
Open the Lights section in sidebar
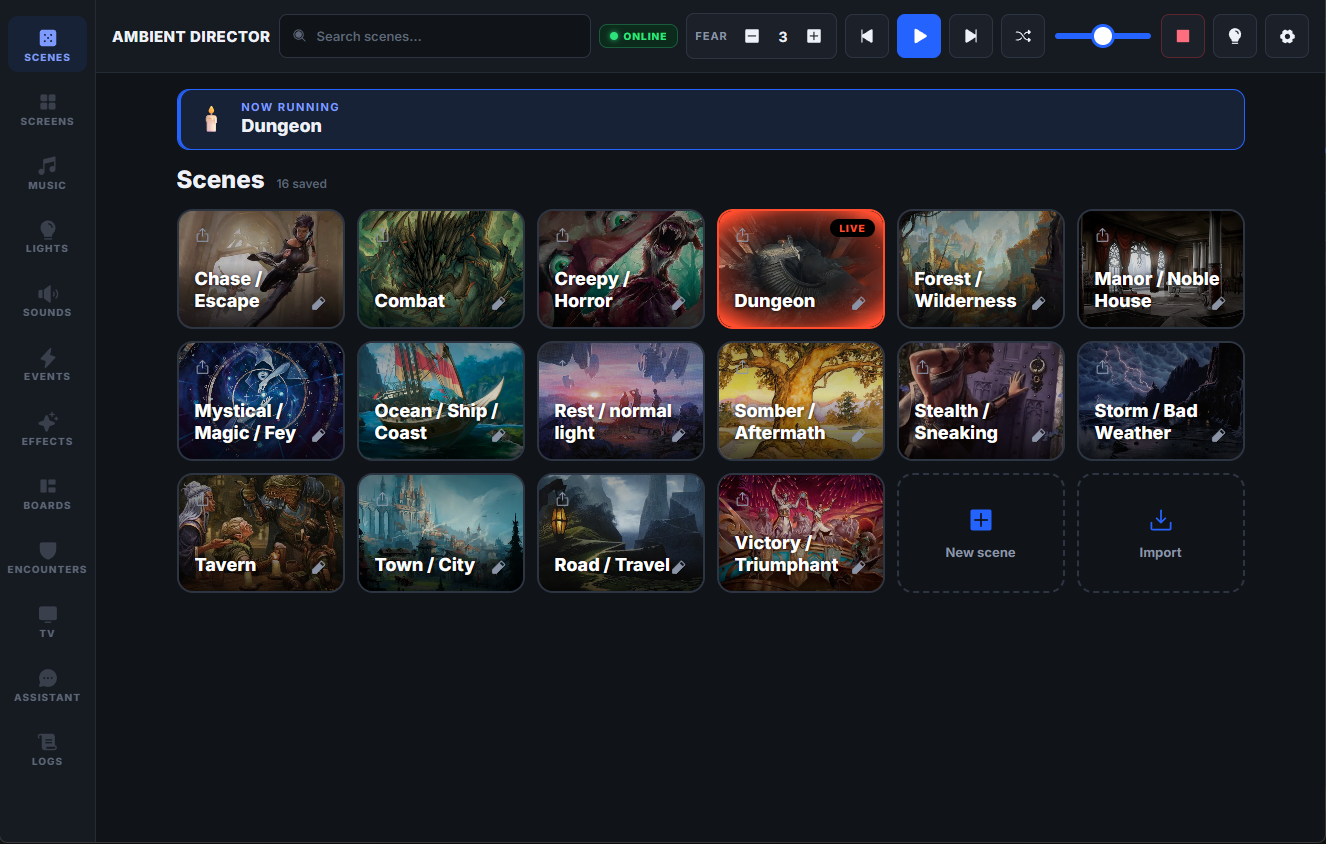(47, 237)
